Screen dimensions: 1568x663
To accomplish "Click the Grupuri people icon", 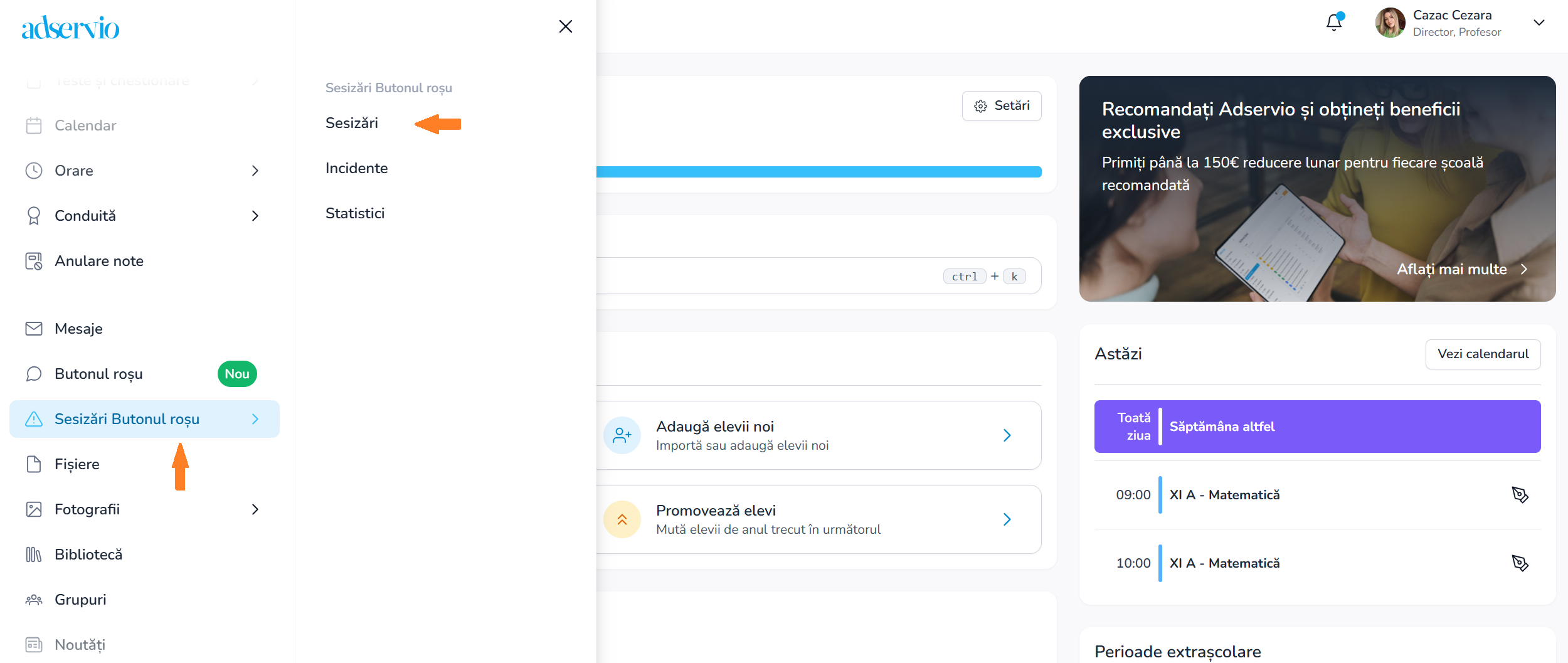I will (34, 600).
